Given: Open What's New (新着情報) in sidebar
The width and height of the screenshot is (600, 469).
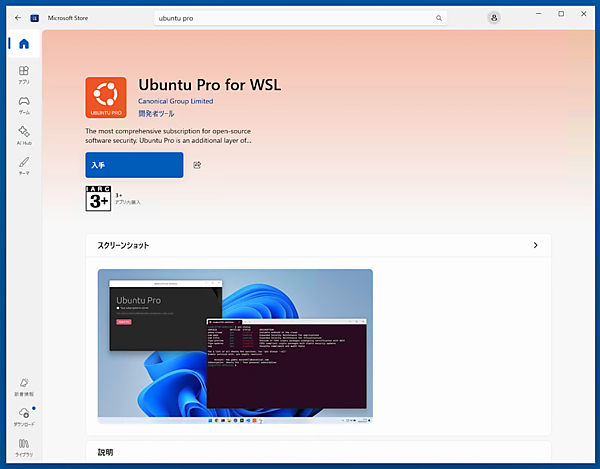Looking at the screenshot, I should pyautogui.click(x=24, y=387).
